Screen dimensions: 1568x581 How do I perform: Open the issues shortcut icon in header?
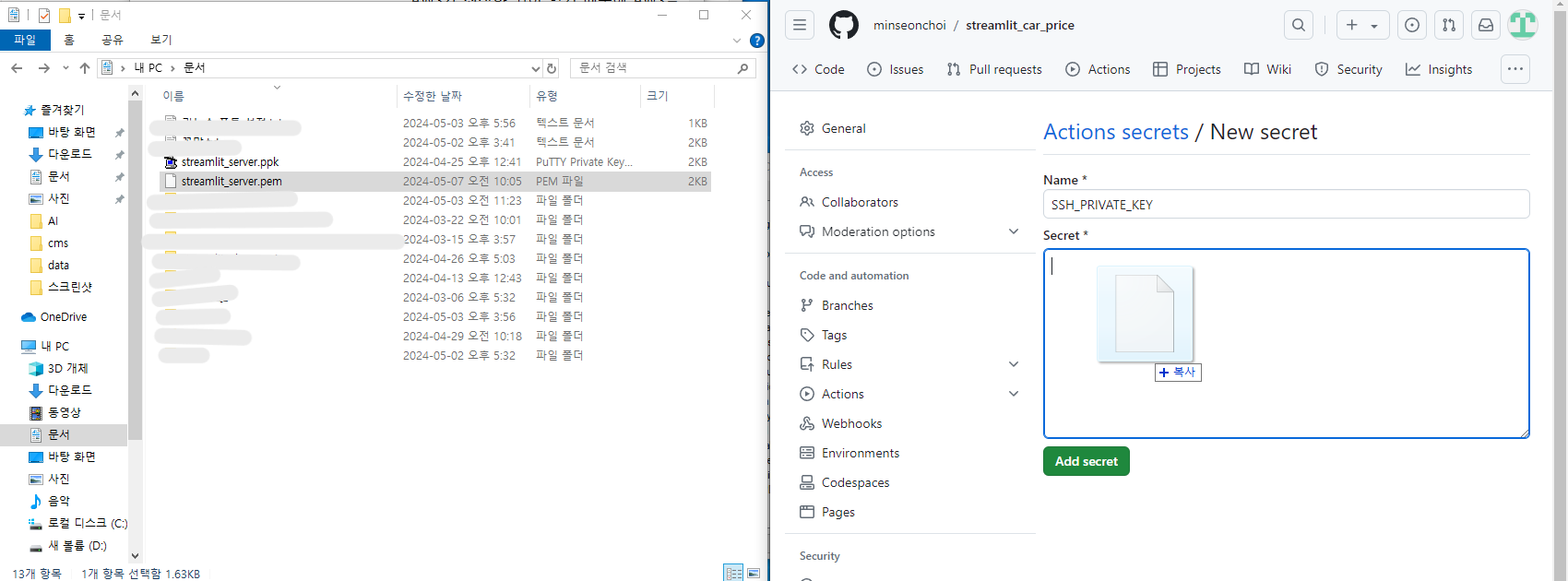coord(1412,25)
